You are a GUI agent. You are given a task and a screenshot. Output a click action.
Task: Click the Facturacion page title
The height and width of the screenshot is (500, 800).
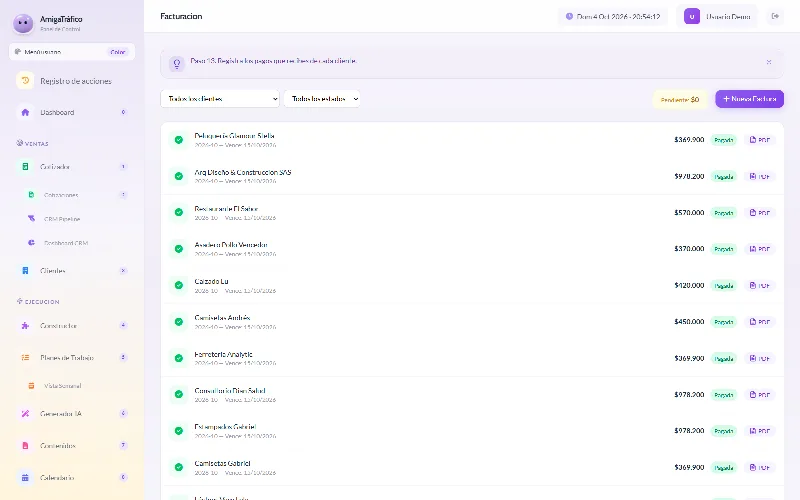[x=181, y=16]
